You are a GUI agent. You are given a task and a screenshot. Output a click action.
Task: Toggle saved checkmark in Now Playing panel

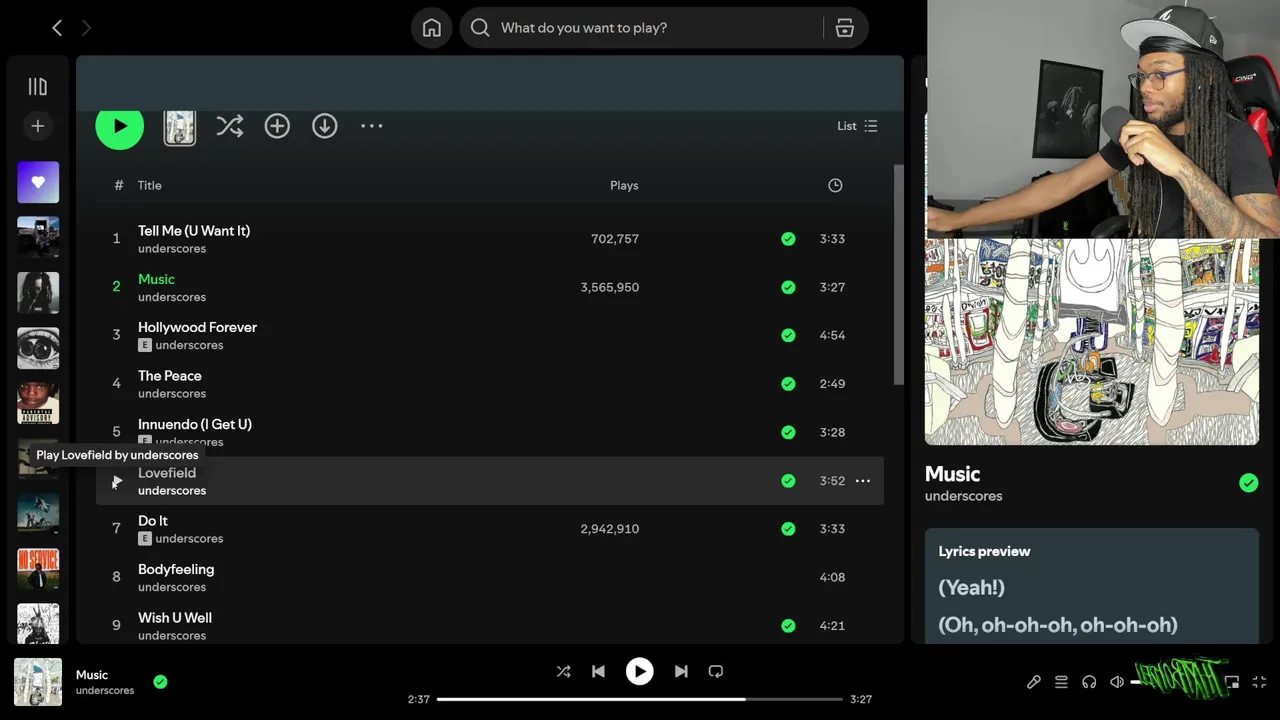coord(1249,483)
